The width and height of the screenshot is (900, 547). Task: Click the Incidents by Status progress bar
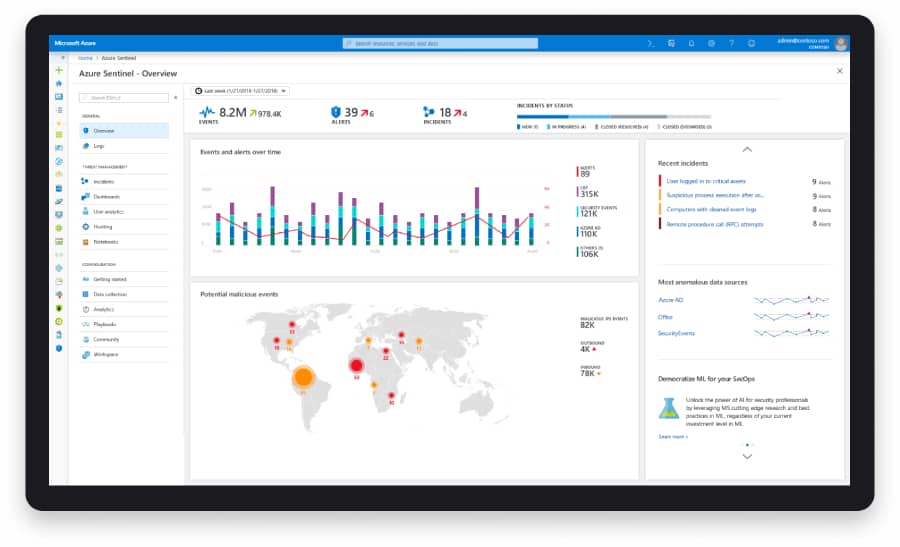613,116
